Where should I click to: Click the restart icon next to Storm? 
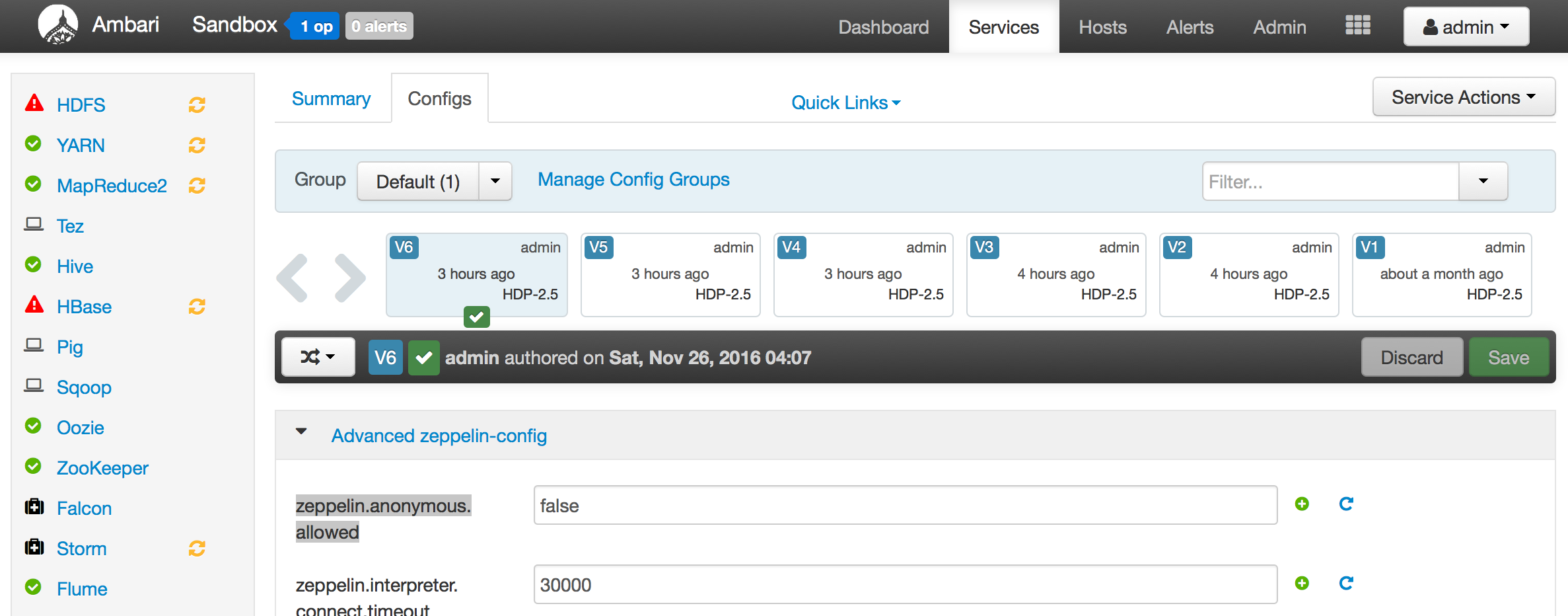click(196, 548)
